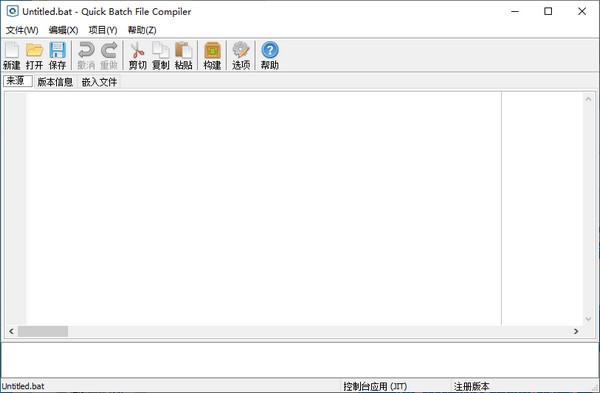The image size is (600, 393).
Task: Open a file with 打开 icon
Action: pos(34,56)
